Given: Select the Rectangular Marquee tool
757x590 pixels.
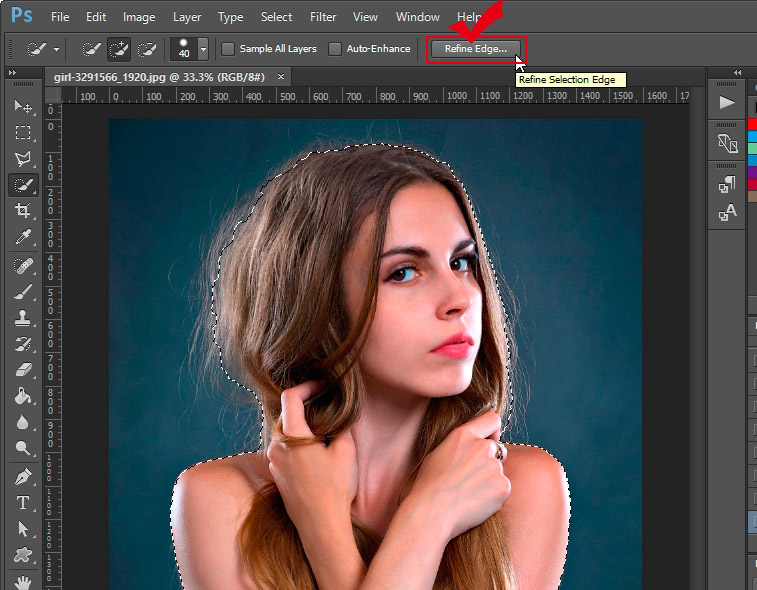Looking at the screenshot, I should click(23, 132).
